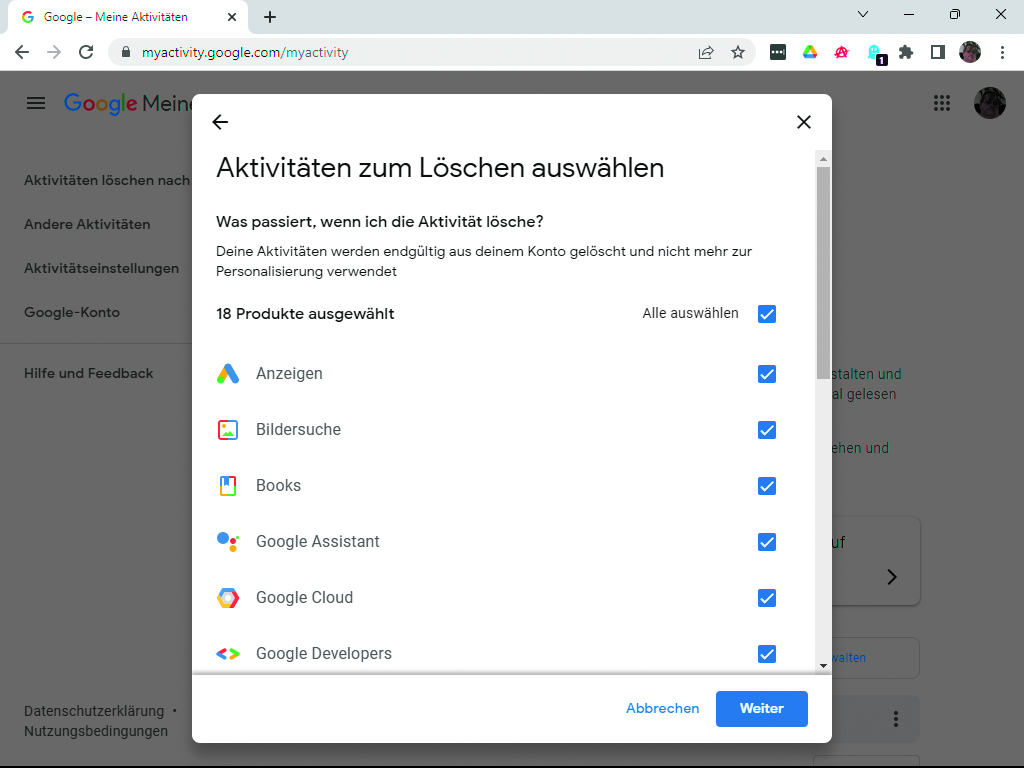Click the browser back button

(x=22, y=52)
